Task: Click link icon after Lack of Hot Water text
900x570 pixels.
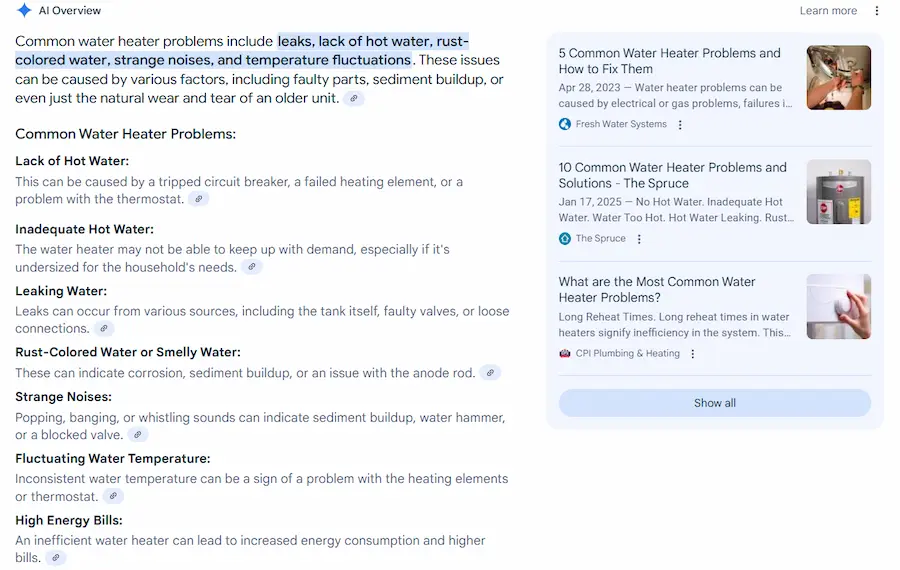Action: tap(199, 199)
